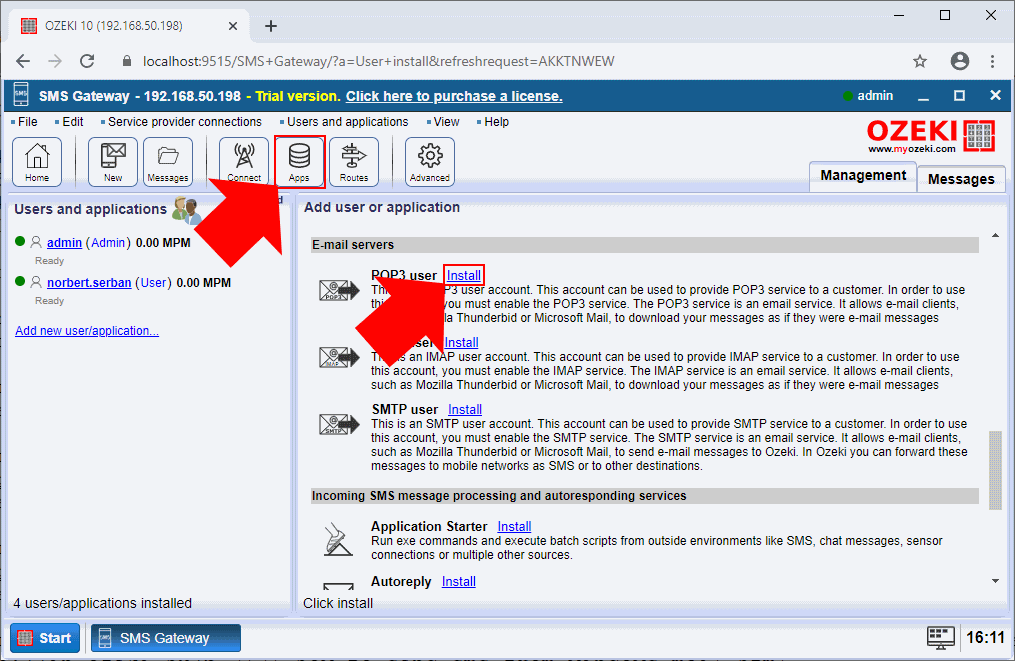The height and width of the screenshot is (661, 1015).
Task: Click the norbert.serban user person icon
Action: point(36,282)
